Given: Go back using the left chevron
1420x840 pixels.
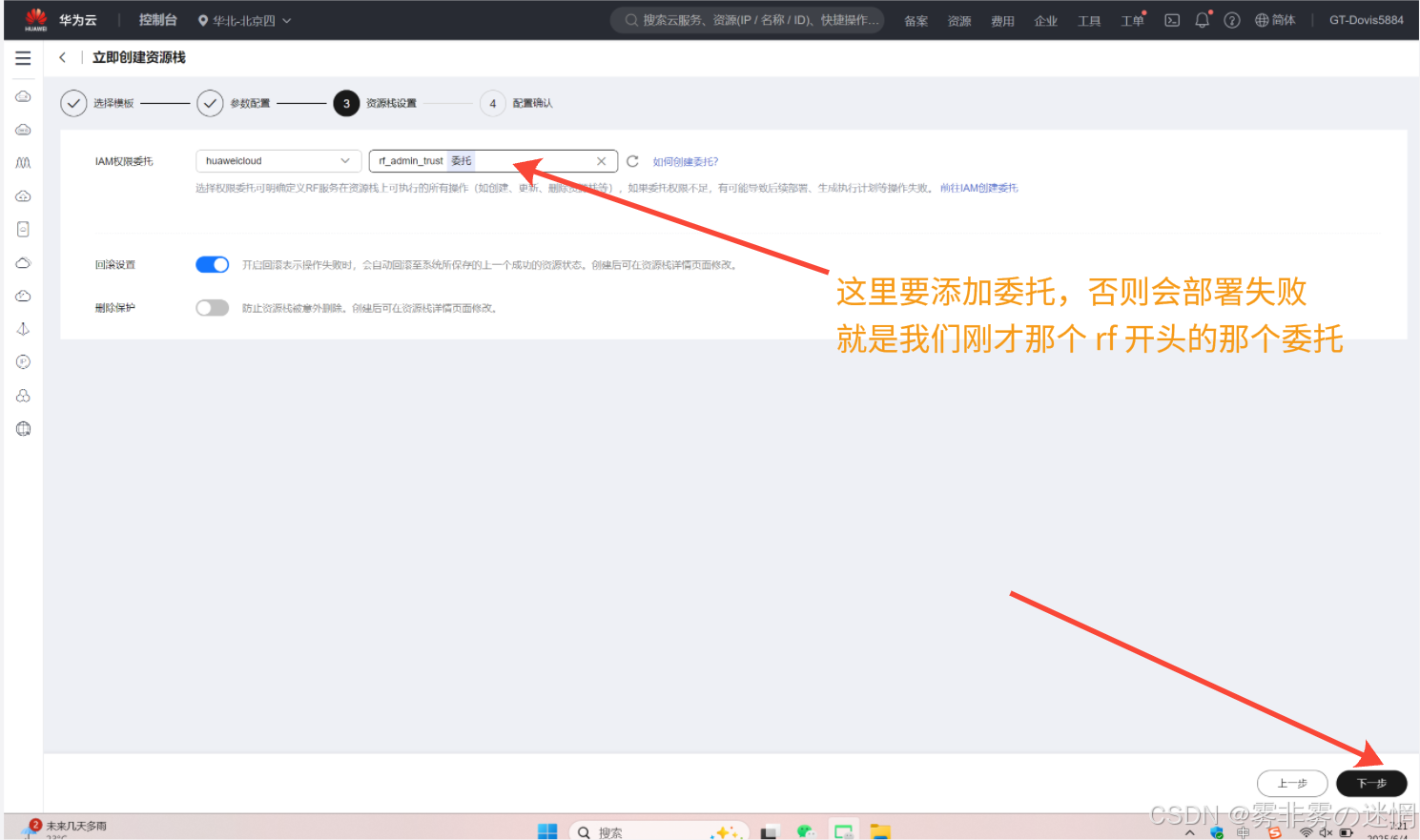Looking at the screenshot, I should pos(63,58).
